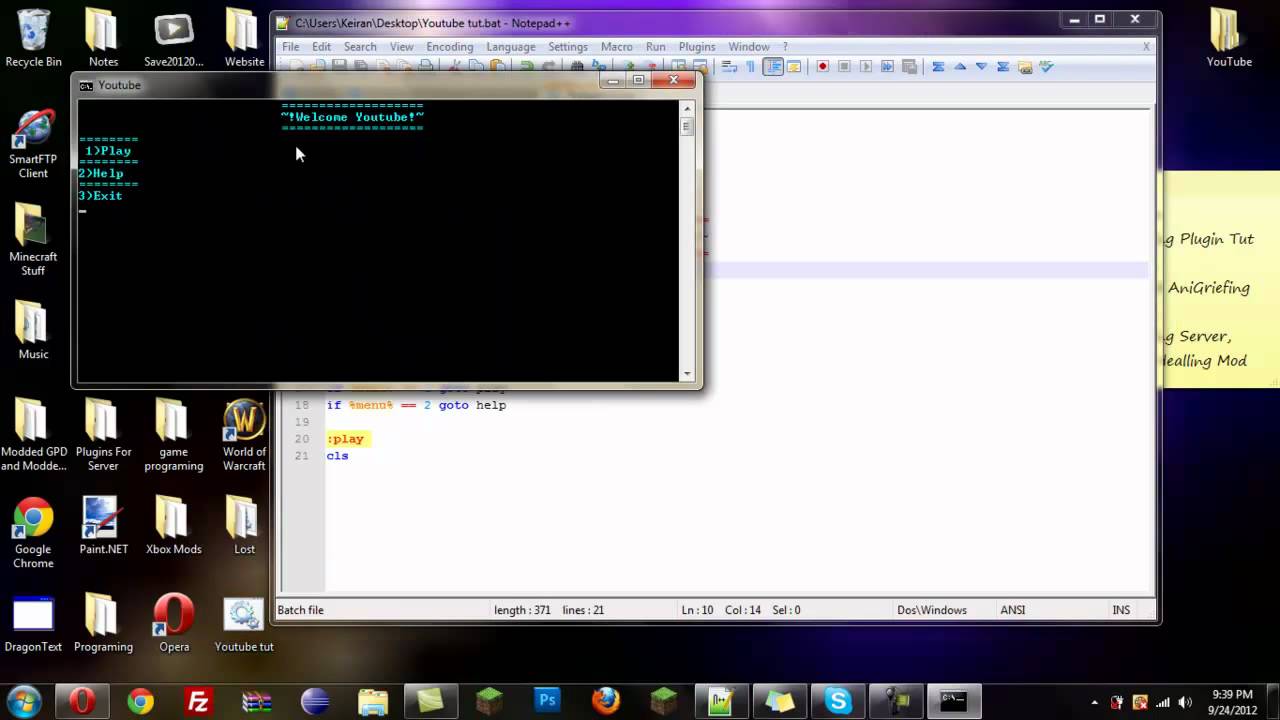
Task: Toggle show all characters pilcrow icon
Action: [750, 67]
